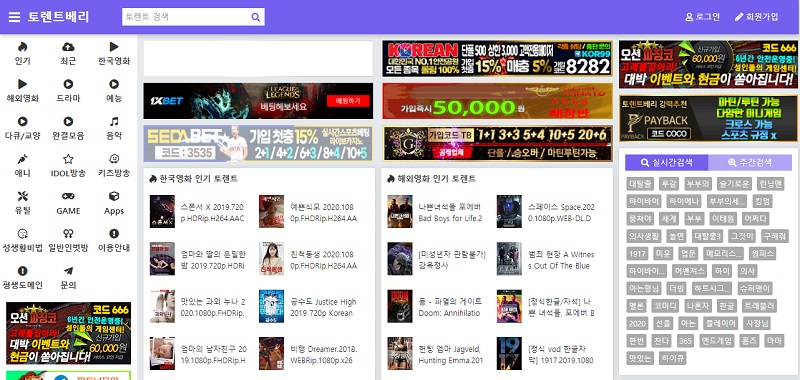The image size is (800, 380).
Task: Open the 스폰서 X poster thumbnail
Action: pyautogui.click(x=162, y=211)
